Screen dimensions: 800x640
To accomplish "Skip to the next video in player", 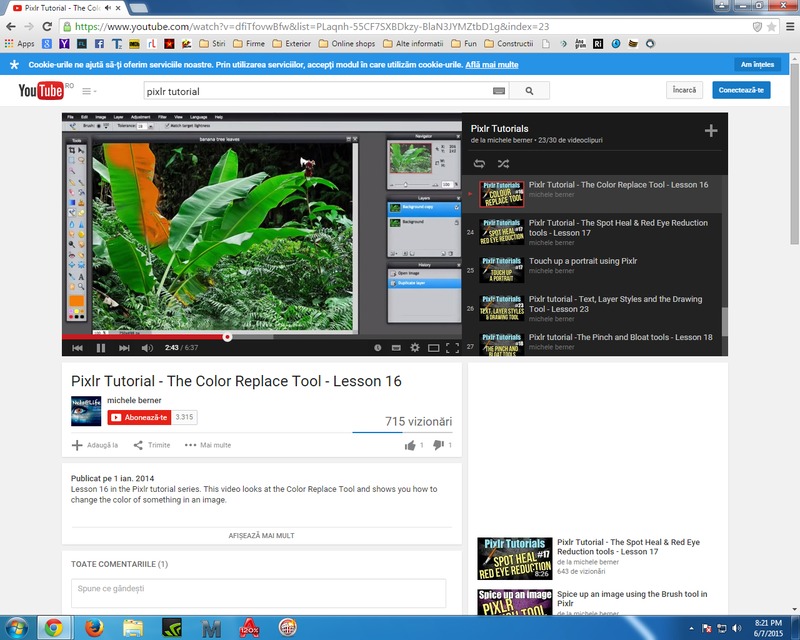I will tap(124, 348).
